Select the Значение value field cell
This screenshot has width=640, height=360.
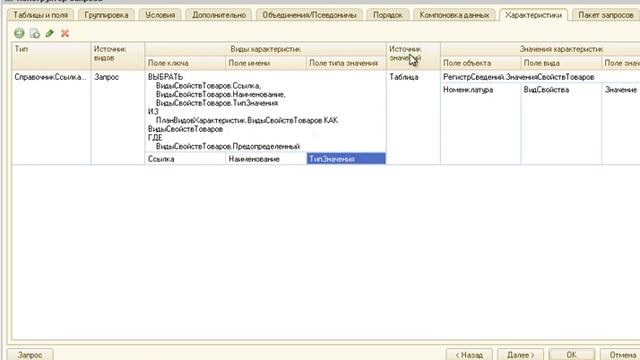point(621,124)
